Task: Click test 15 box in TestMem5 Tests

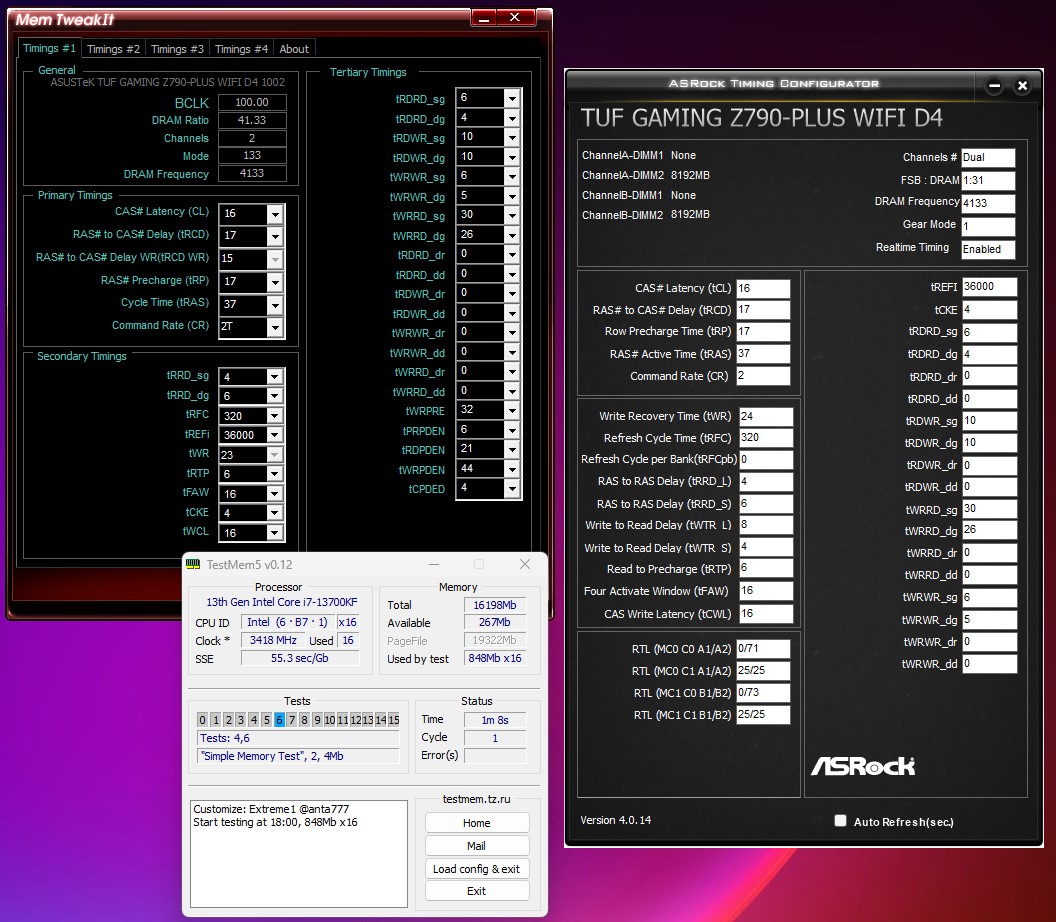Action: click(393, 720)
